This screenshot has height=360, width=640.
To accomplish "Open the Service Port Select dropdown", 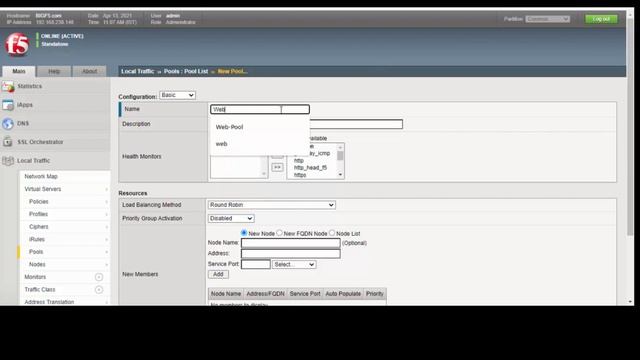I will pos(294,264).
